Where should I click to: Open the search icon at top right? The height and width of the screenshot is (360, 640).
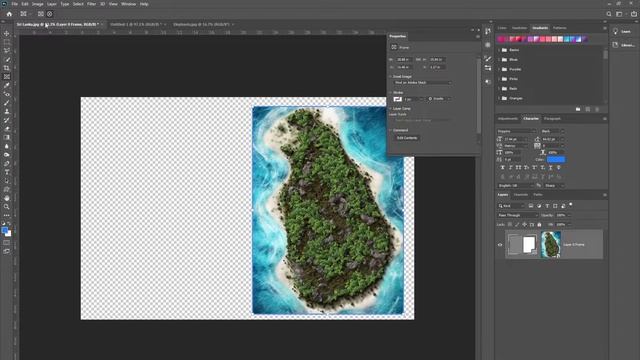point(609,14)
